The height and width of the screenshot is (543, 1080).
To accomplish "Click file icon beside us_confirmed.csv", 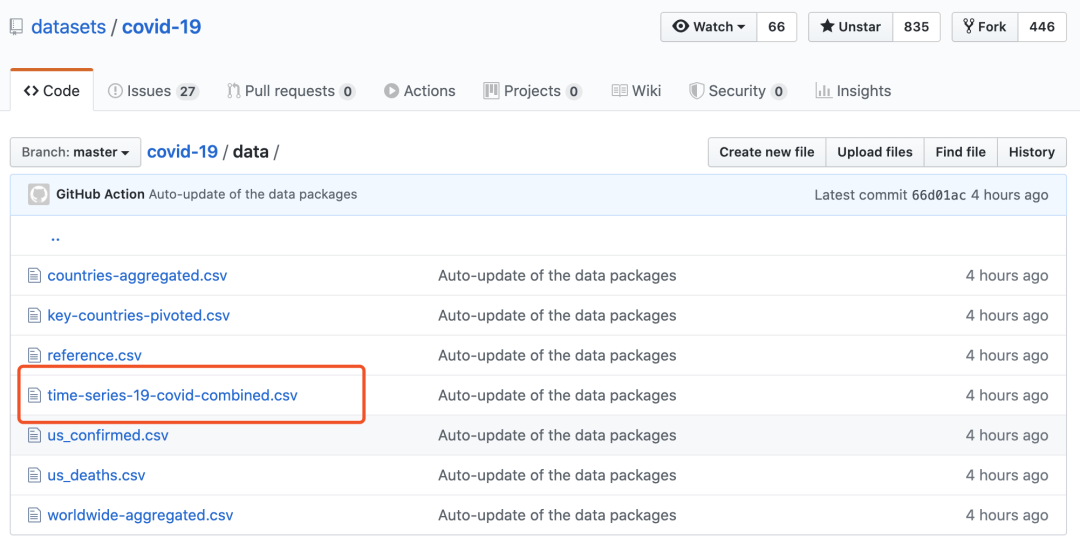I will point(34,436).
